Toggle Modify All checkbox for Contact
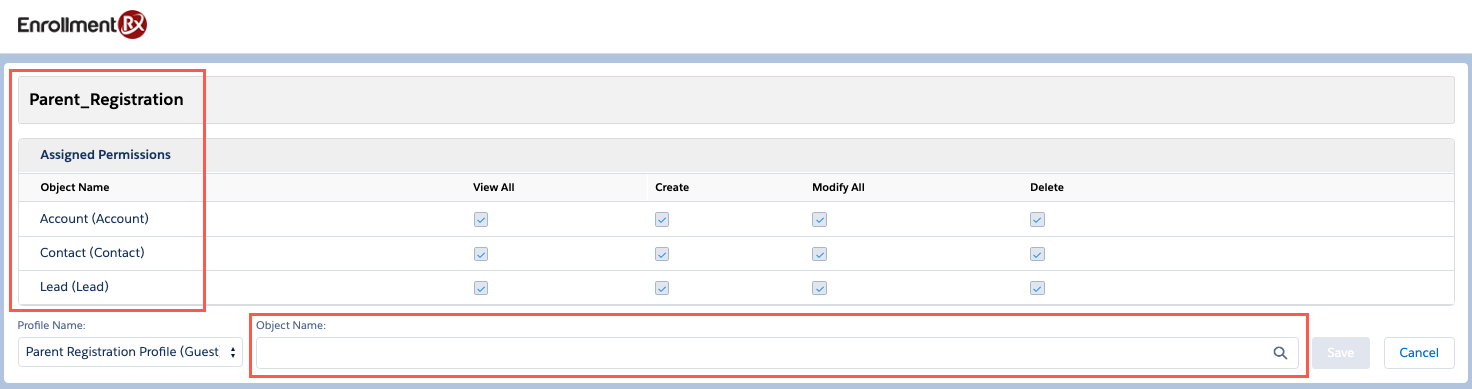The image size is (1472, 389). coord(819,254)
